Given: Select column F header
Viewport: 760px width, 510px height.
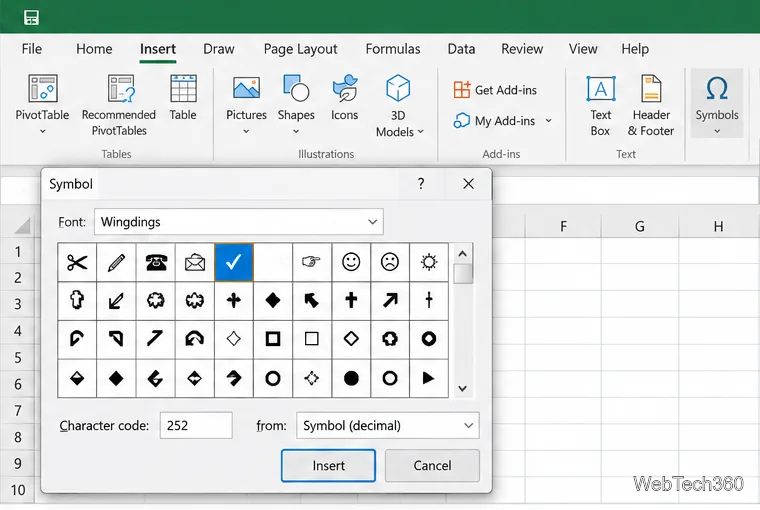Looking at the screenshot, I should point(563,226).
